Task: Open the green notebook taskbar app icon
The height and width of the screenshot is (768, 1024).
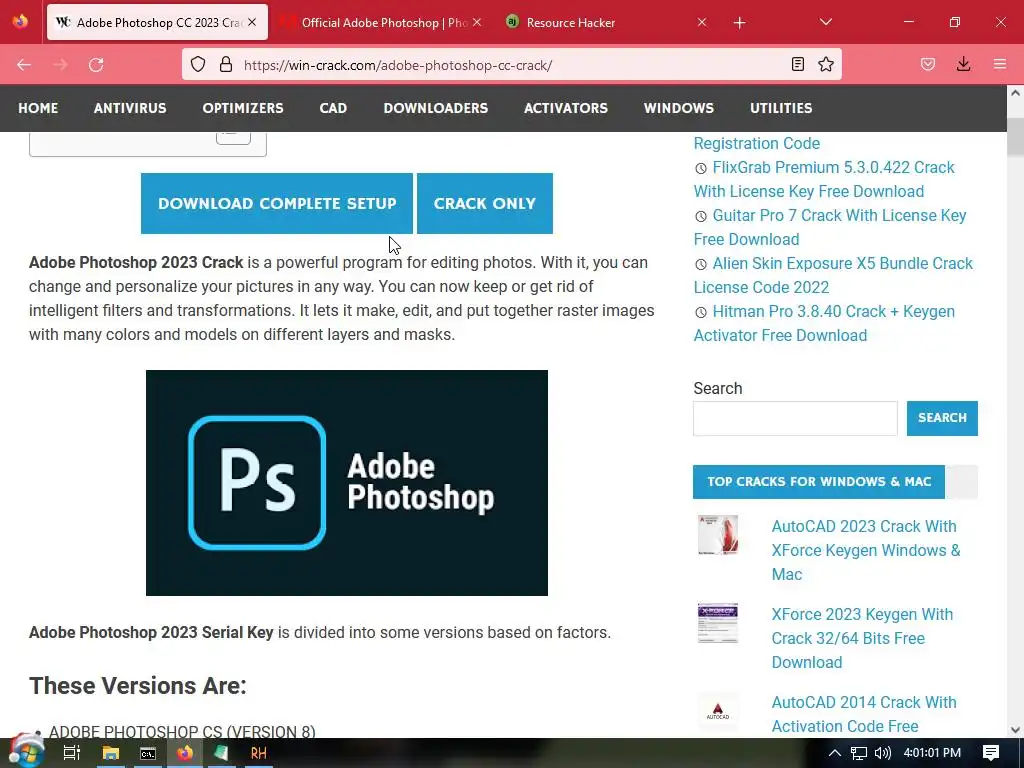Action: pyautogui.click(x=221, y=753)
